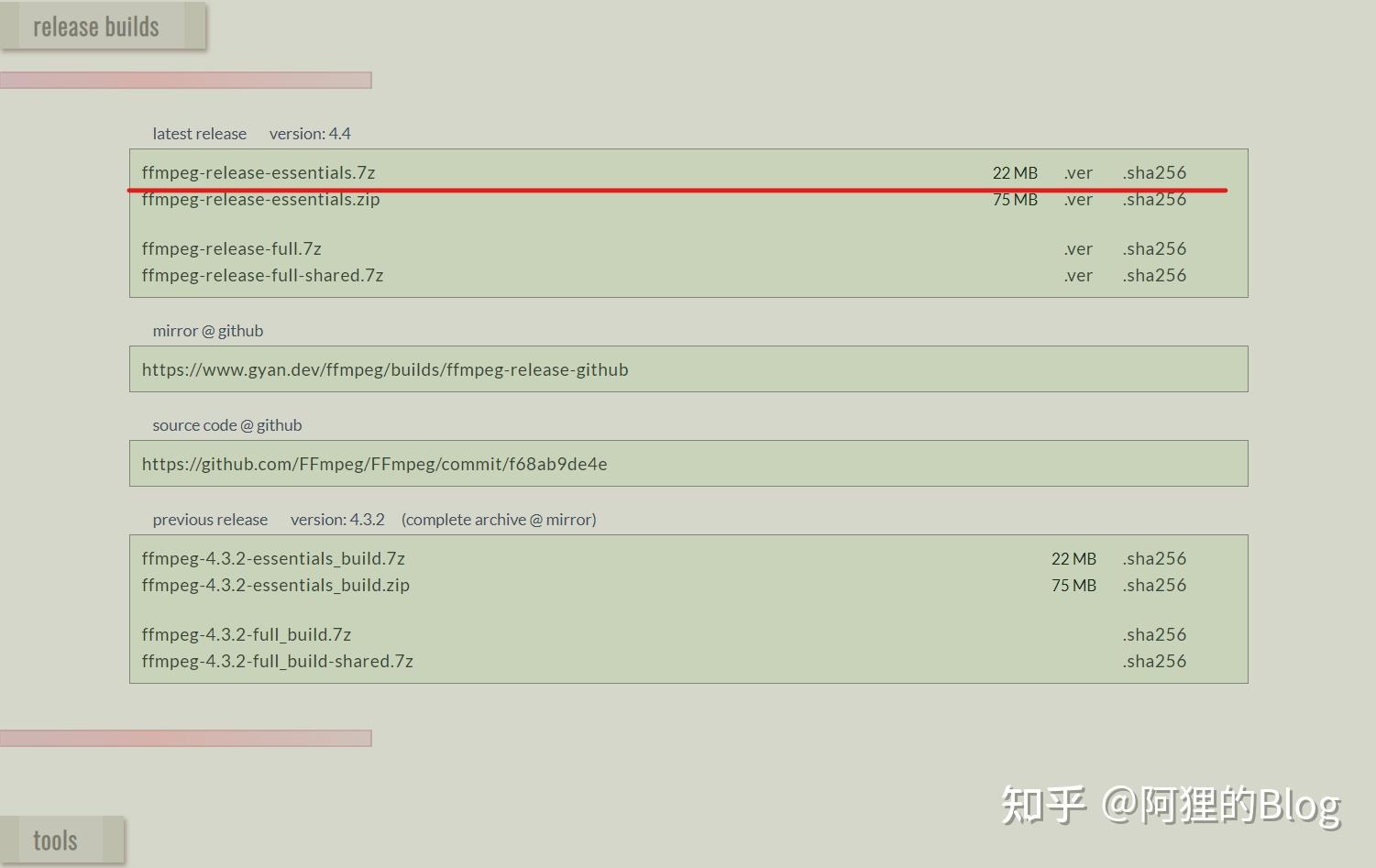1376x868 pixels.
Task: Click the 'version: 4.3.2' text
Action: point(337,520)
